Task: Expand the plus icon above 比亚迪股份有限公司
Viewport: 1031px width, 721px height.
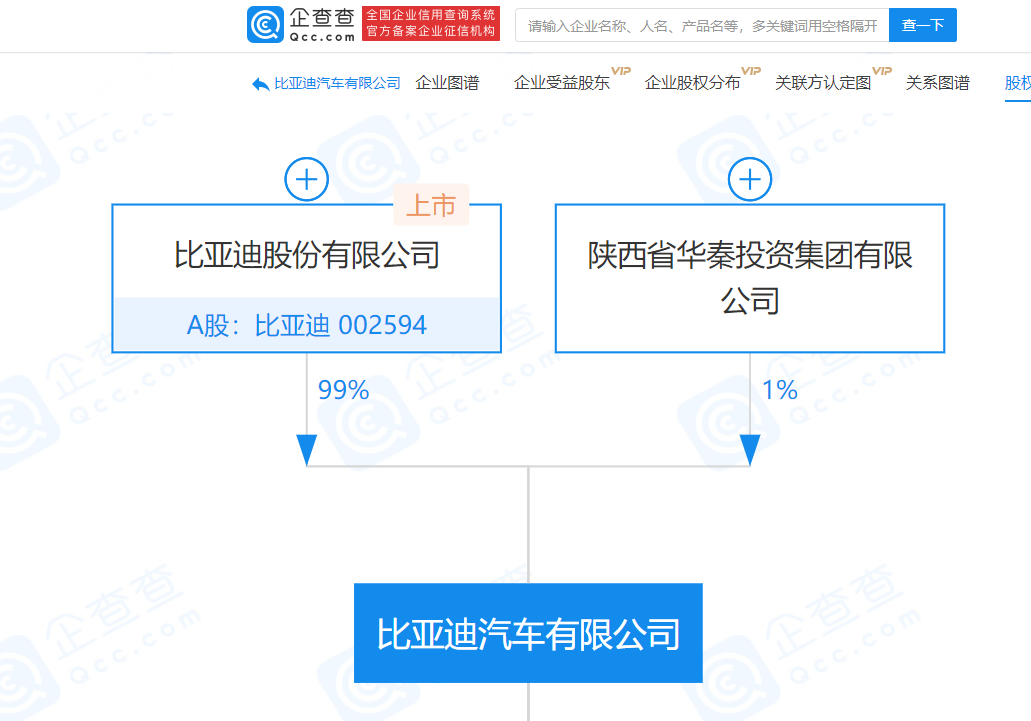Action: pyautogui.click(x=306, y=179)
